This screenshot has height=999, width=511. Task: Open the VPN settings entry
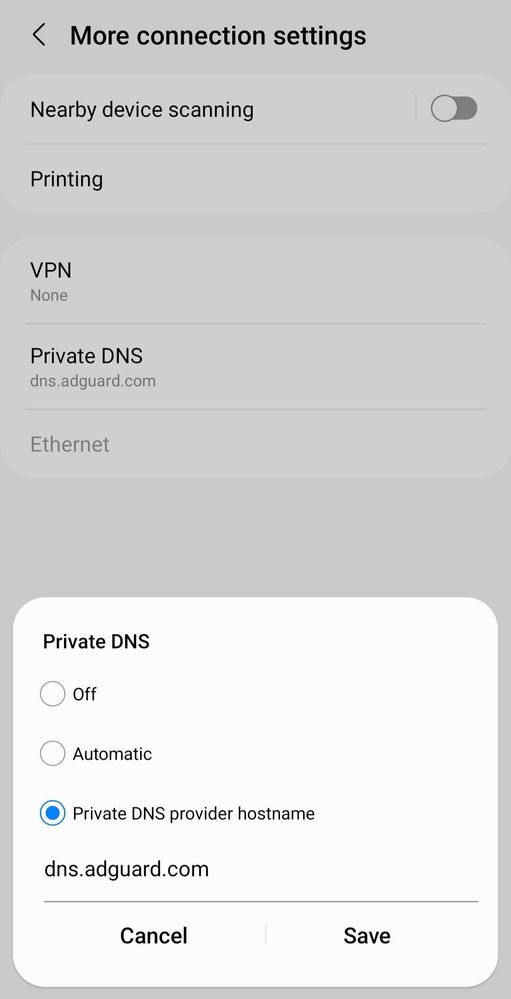click(x=255, y=281)
